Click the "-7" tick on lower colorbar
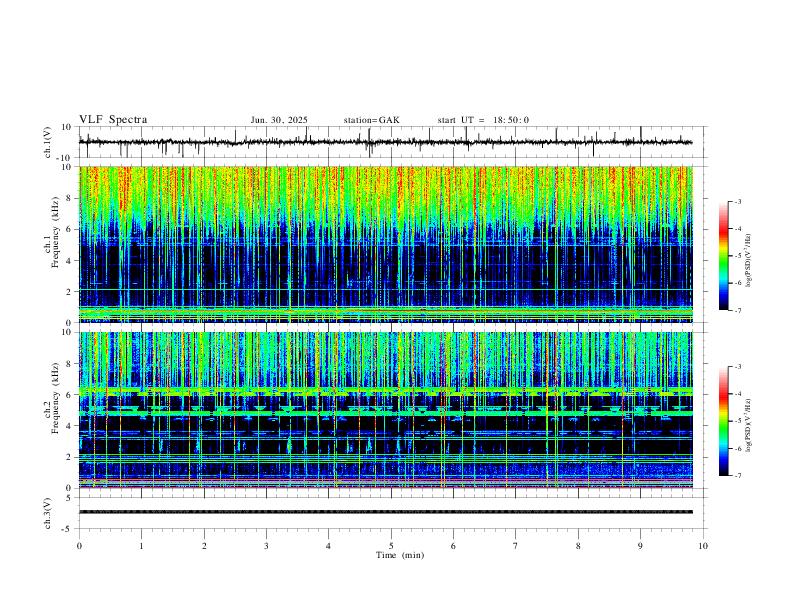Image resolution: width=792 pixels, height=612 pixels. click(x=738, y=476)
